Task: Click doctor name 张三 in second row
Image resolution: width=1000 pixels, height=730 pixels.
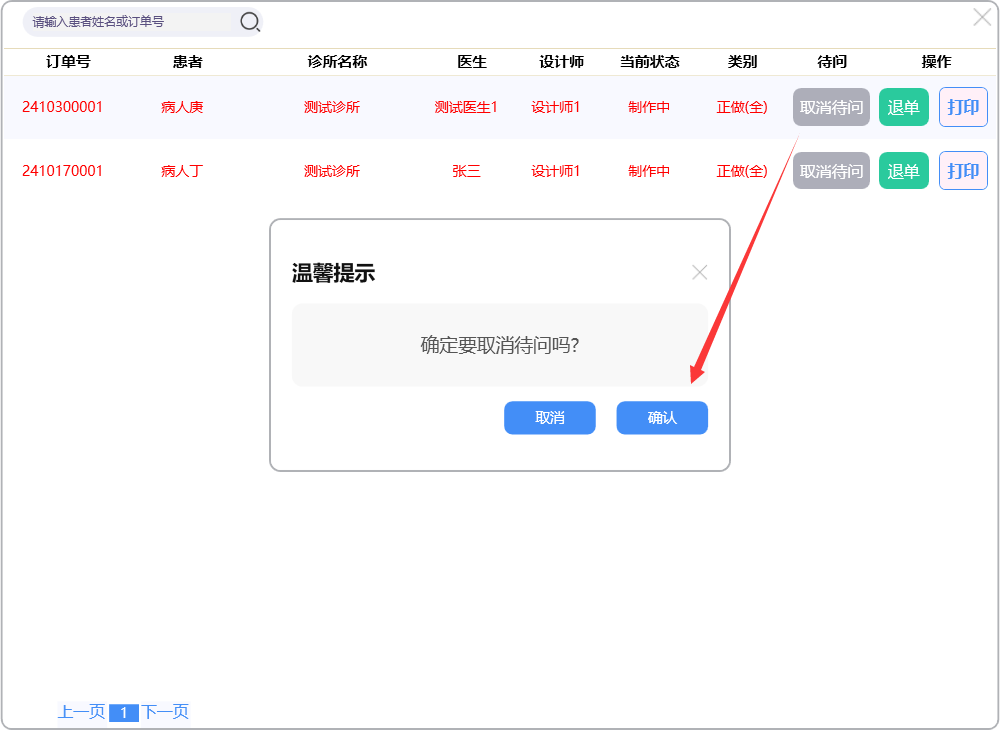Action: point(466,171)
